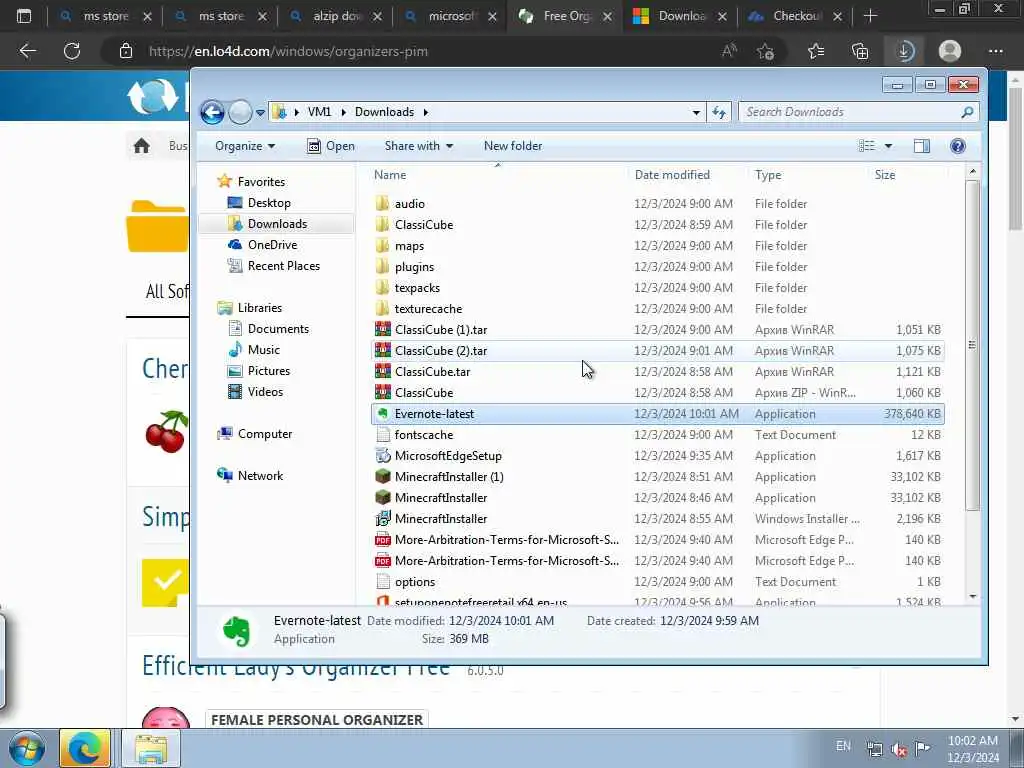Click Edge address bar URL
Screen dimensions: 1024x768
point(288,51)
